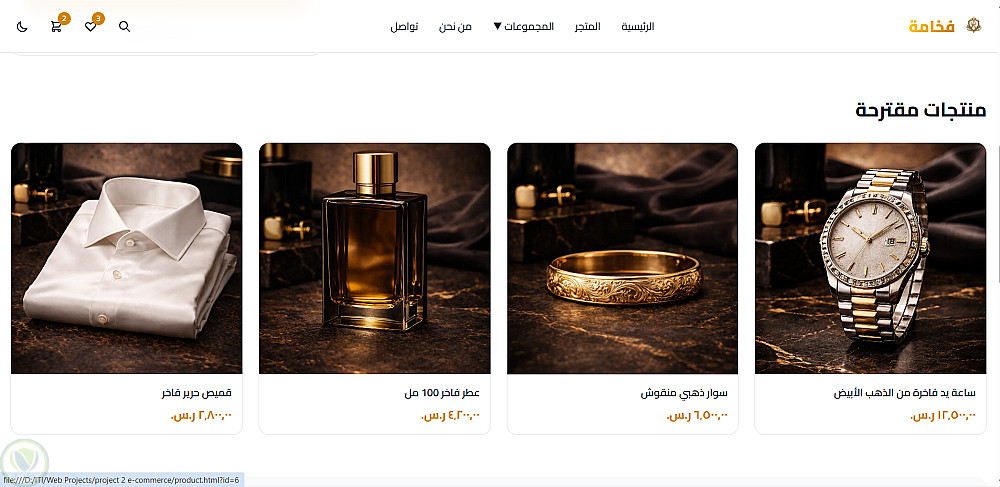The image size is (1000, 487).
Task: Click the فخامة brand emblem icon
Action: pyautogui.click(x=973, y=25)
